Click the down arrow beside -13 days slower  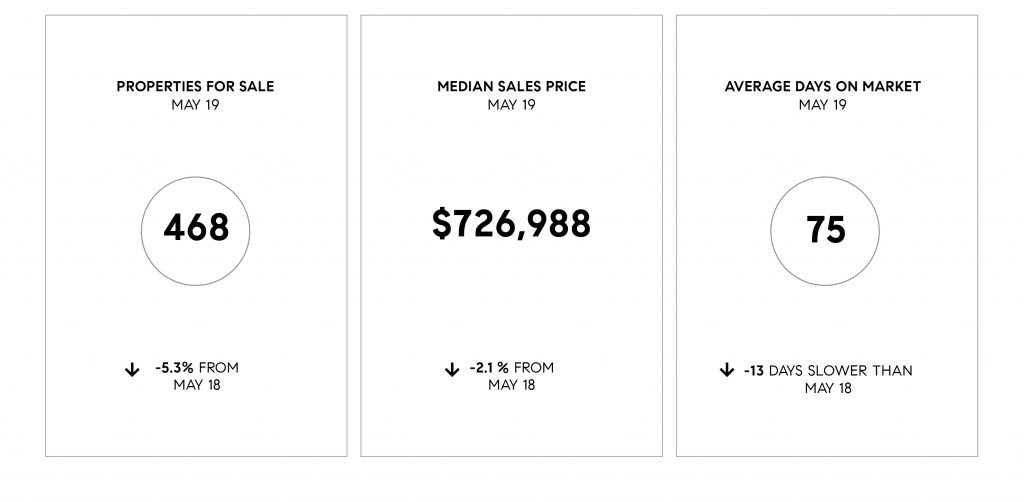point(727,370)
